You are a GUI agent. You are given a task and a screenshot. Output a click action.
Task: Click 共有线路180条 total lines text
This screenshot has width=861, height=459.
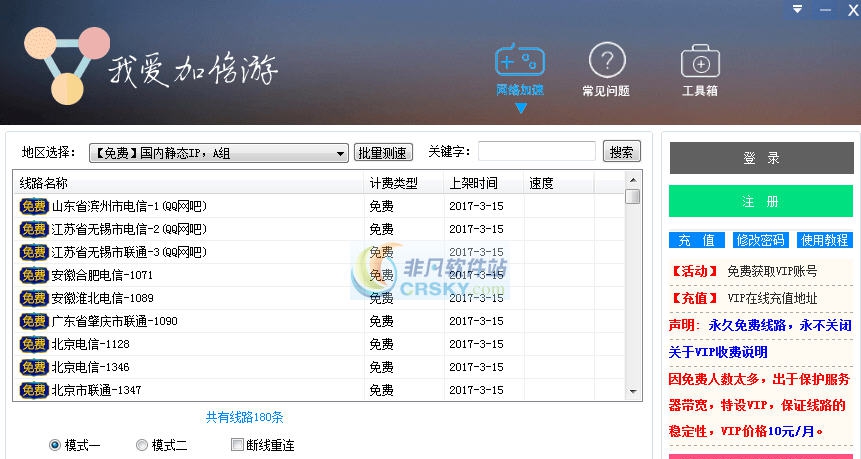(x=244, y=417)
